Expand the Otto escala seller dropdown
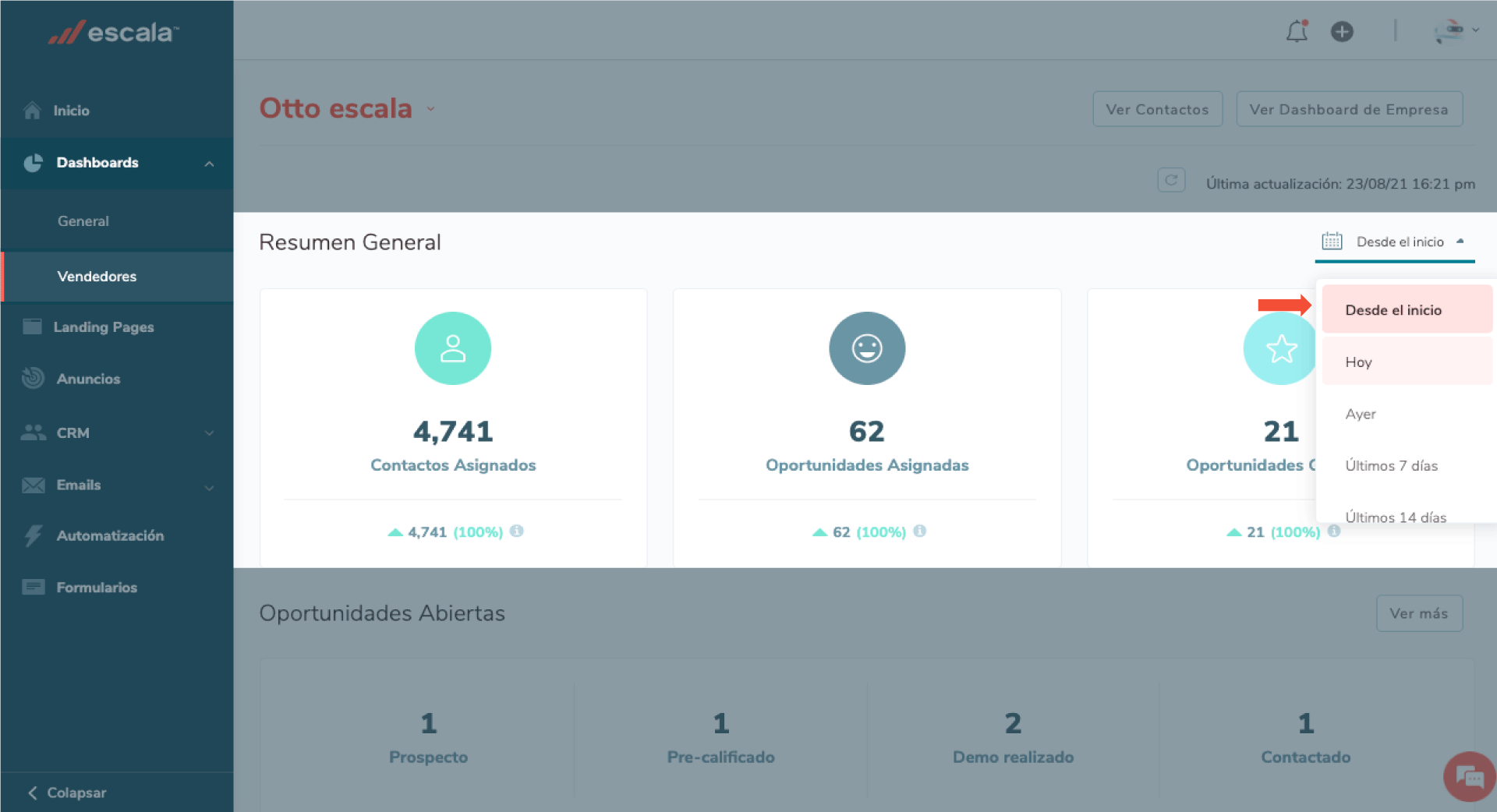 [x=430, y=109]
